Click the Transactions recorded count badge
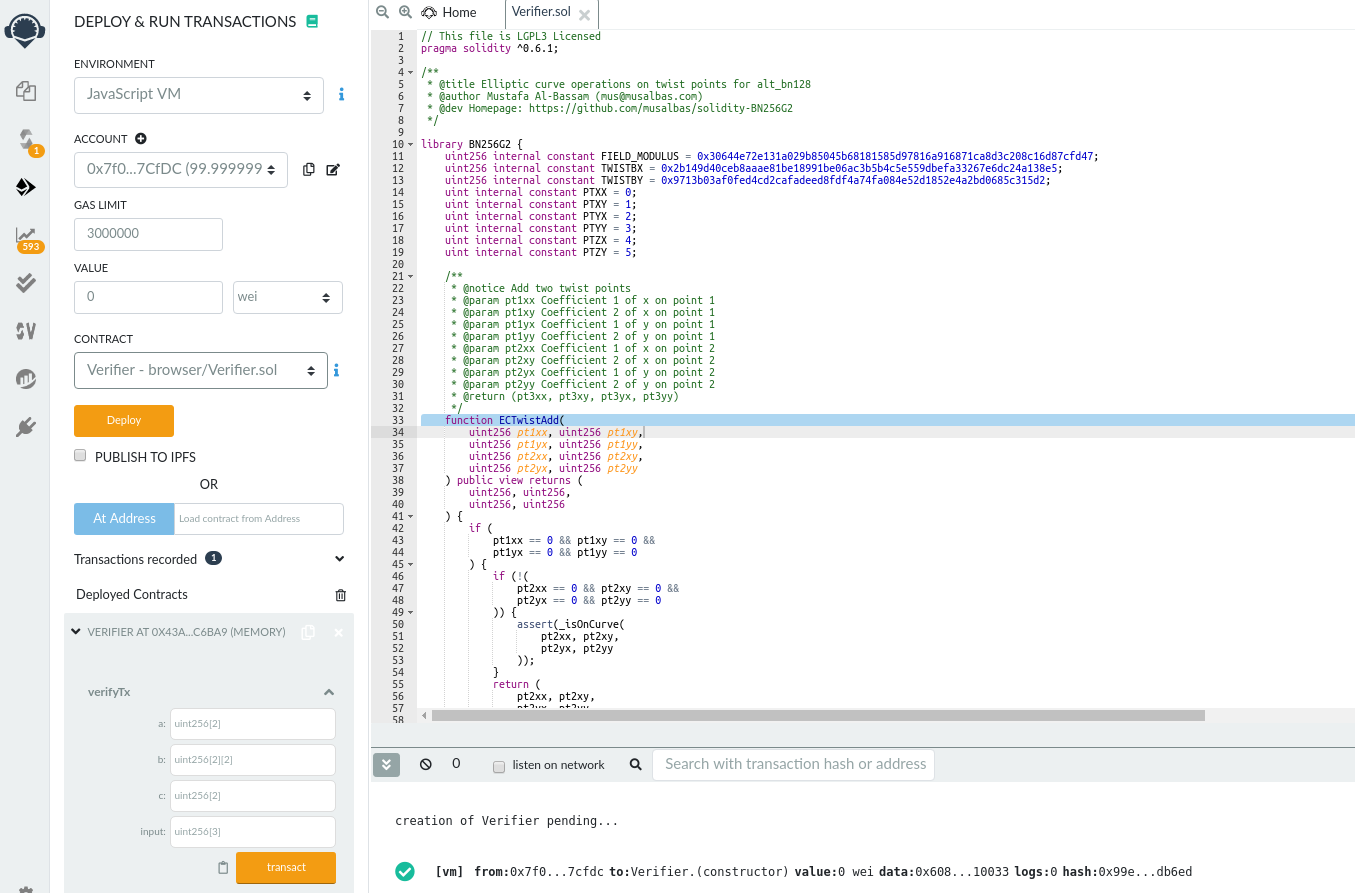Screen dimensions: 1355x893 (x=213, y=559)
